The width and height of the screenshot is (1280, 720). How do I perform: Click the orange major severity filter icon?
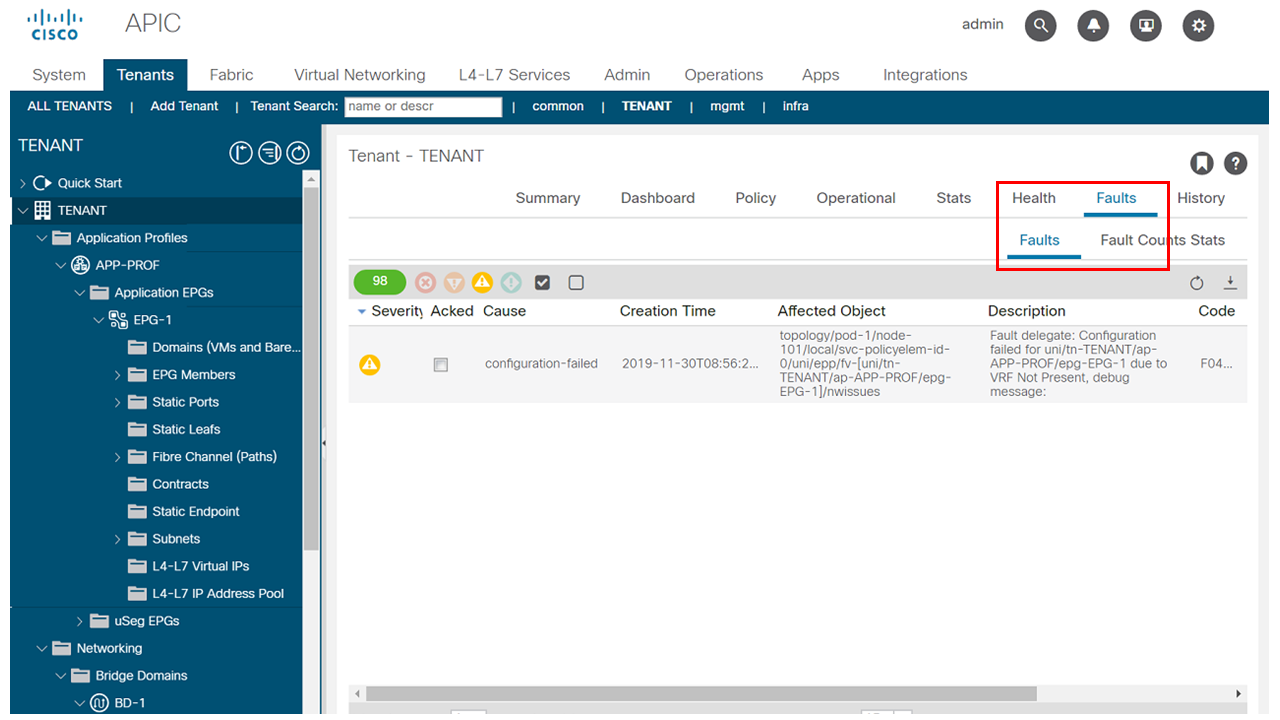454,282
